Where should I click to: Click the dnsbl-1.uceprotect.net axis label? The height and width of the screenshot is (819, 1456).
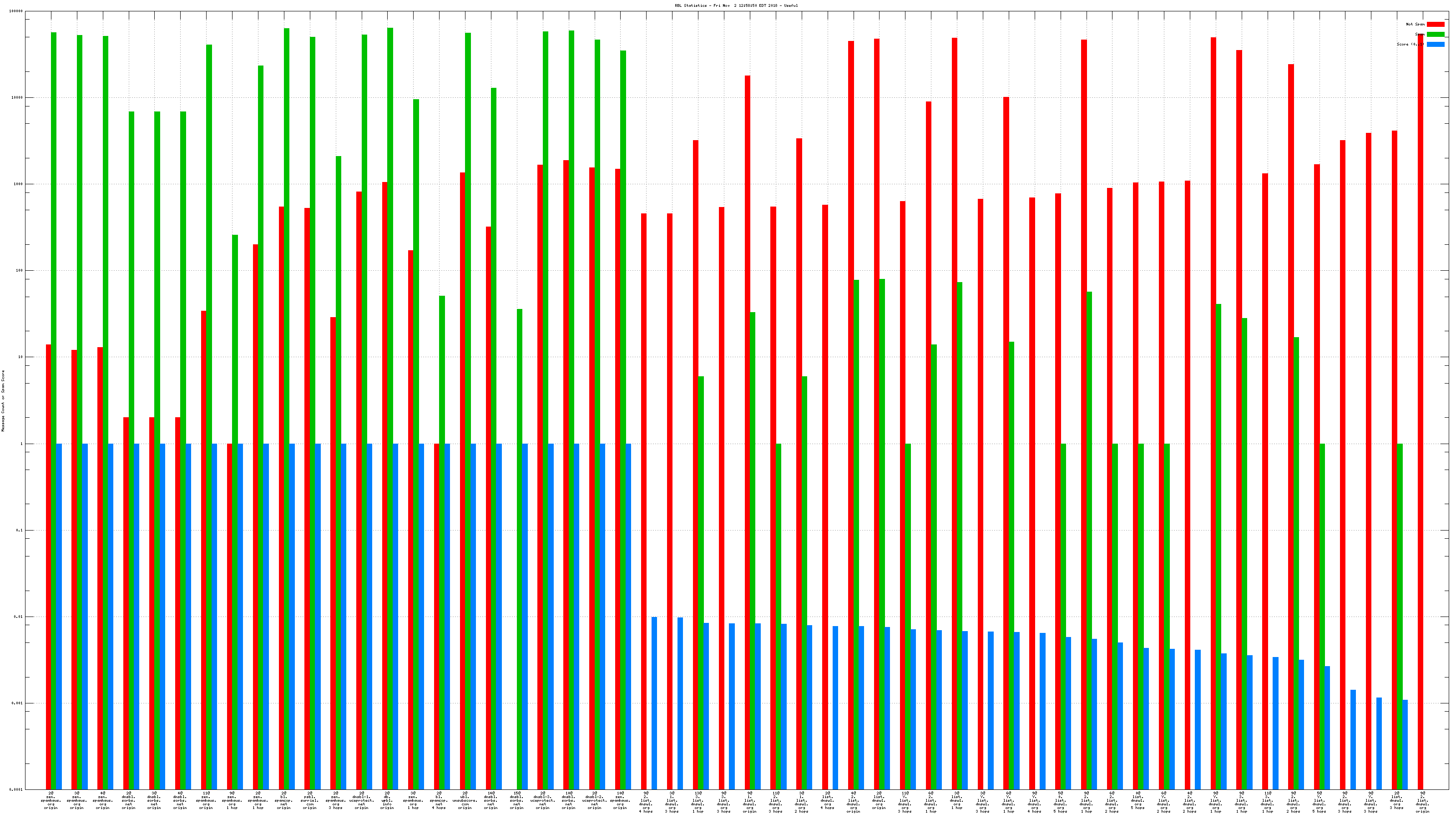tap(361, 800)
